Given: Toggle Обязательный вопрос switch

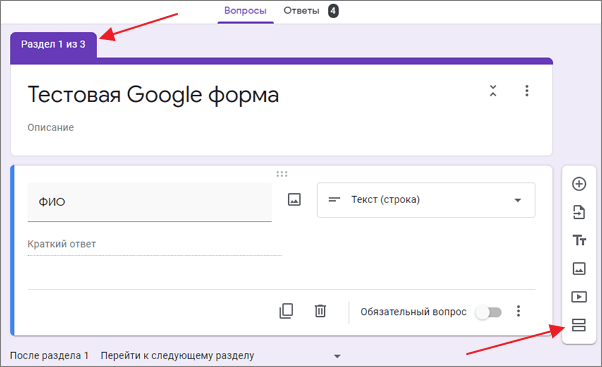Looking at the screenshot, I should coord(488,312).
